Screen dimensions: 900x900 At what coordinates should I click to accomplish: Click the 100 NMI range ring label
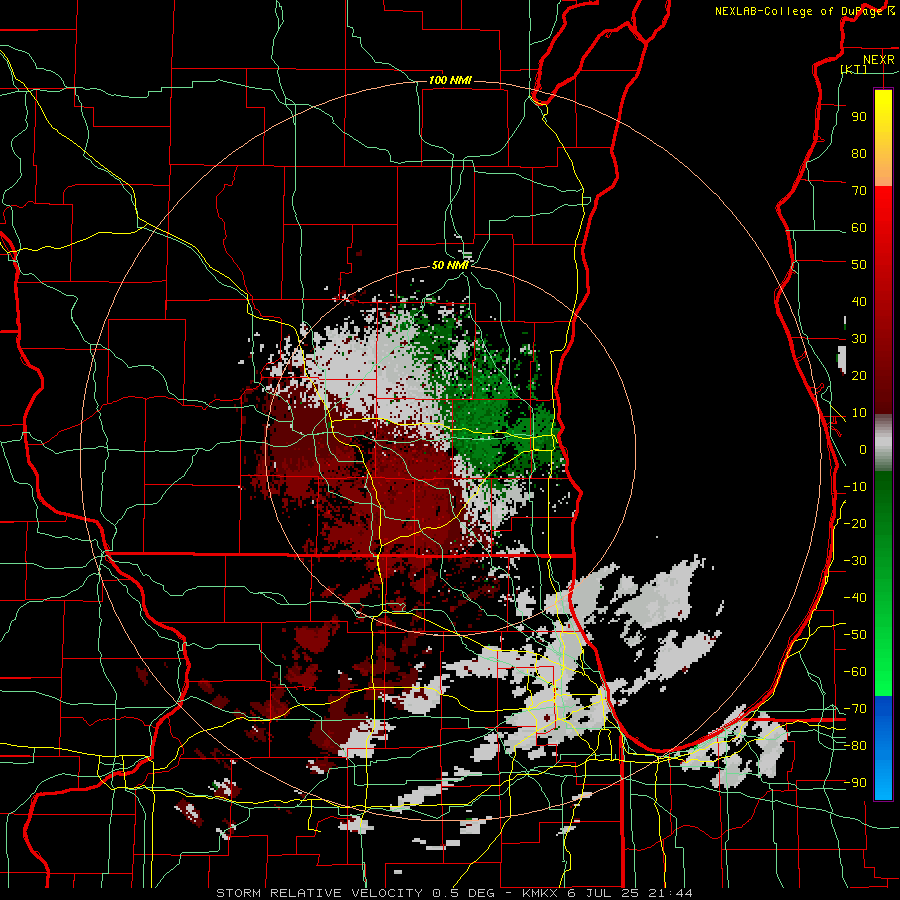[x=450, y=80]
